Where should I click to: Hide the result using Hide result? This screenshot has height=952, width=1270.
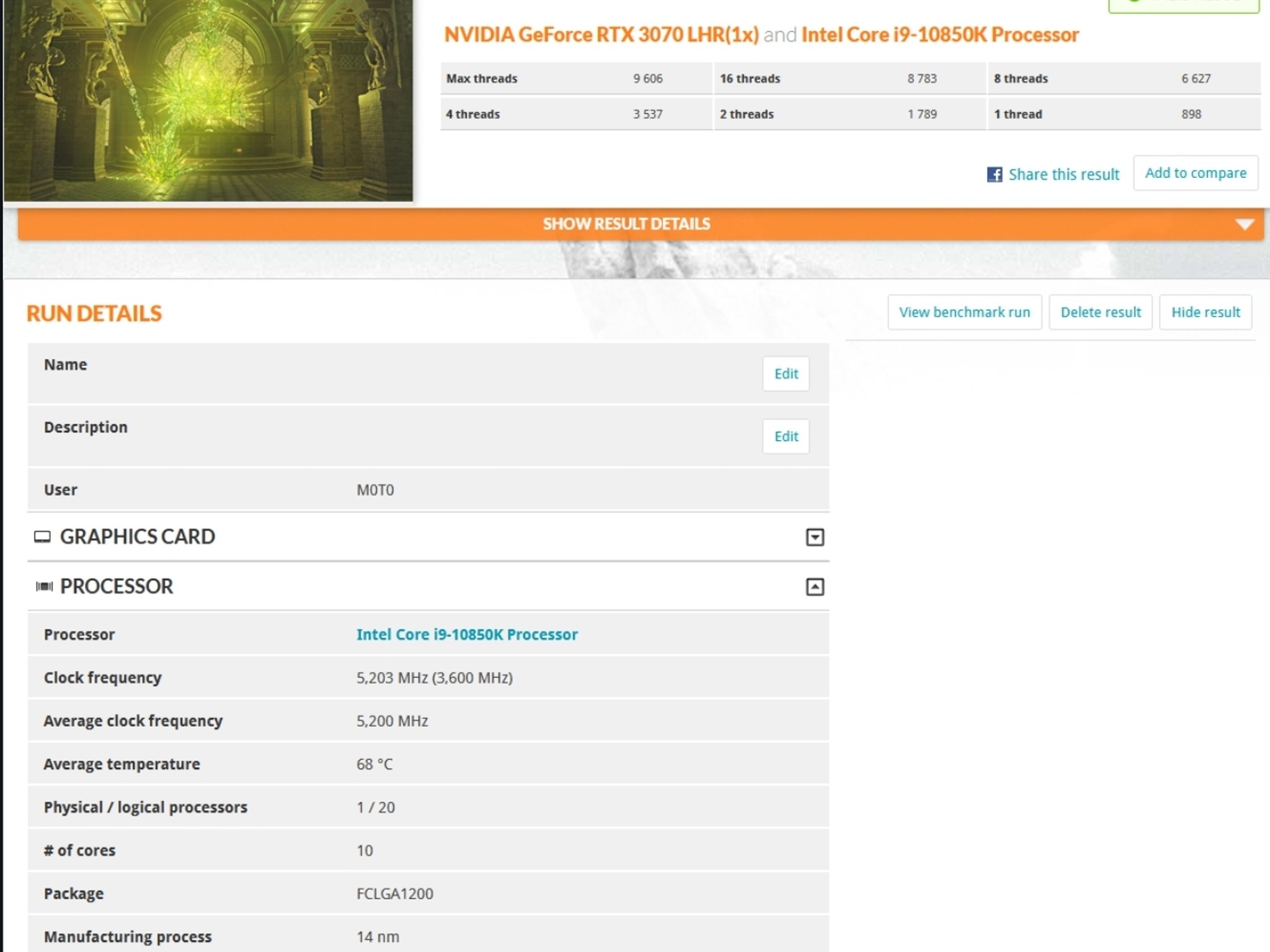pos(1205,312)
